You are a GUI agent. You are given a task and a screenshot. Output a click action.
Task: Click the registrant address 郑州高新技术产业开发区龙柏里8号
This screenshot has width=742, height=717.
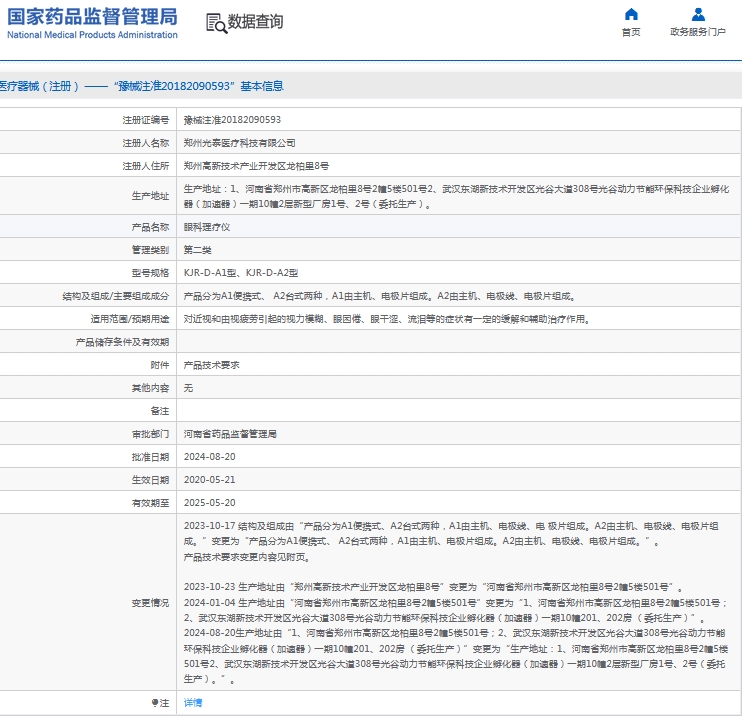(x=256, y=166)
